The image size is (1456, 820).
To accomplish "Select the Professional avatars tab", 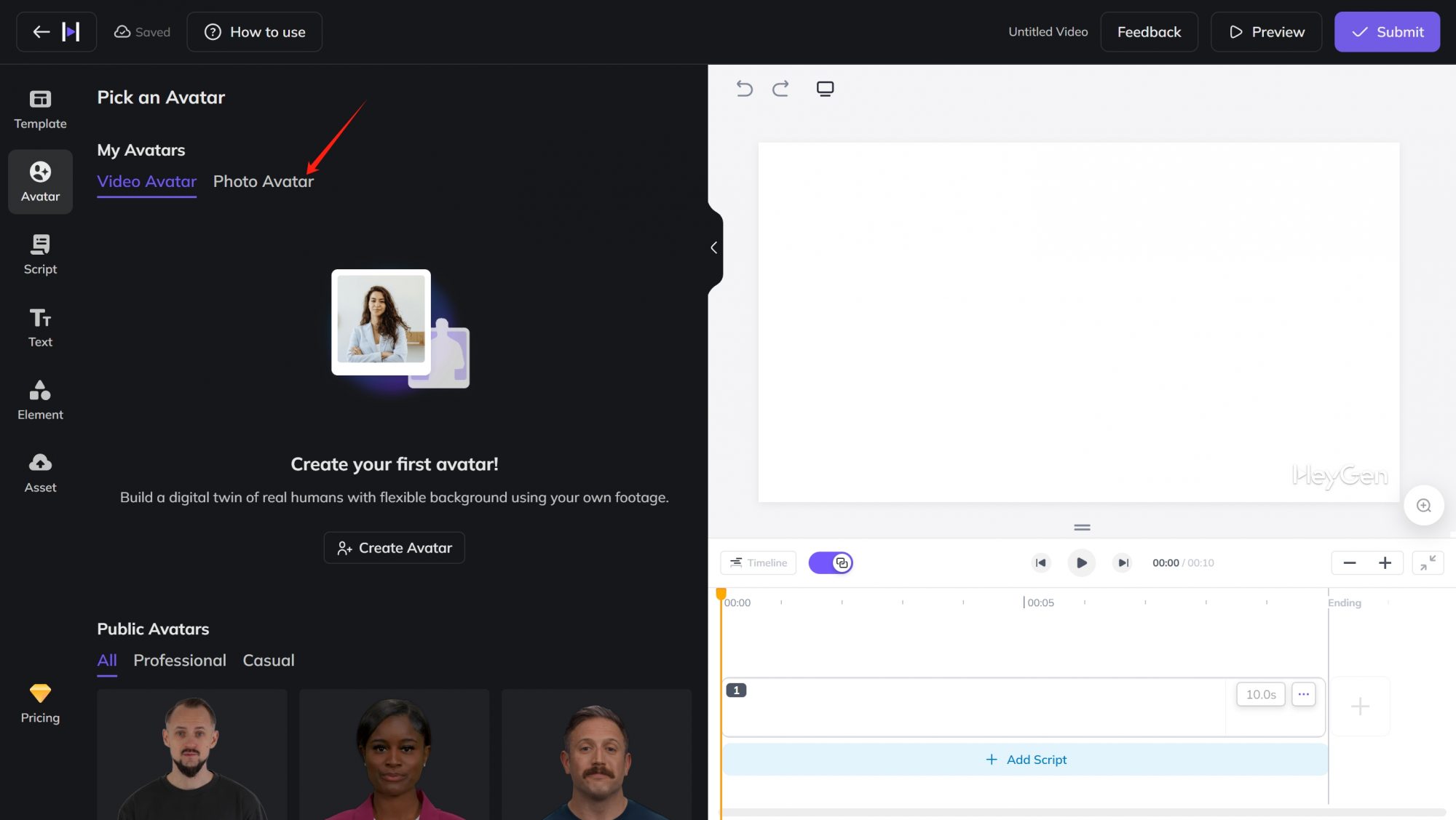I will pyautogui.click(x=180, y=661).
